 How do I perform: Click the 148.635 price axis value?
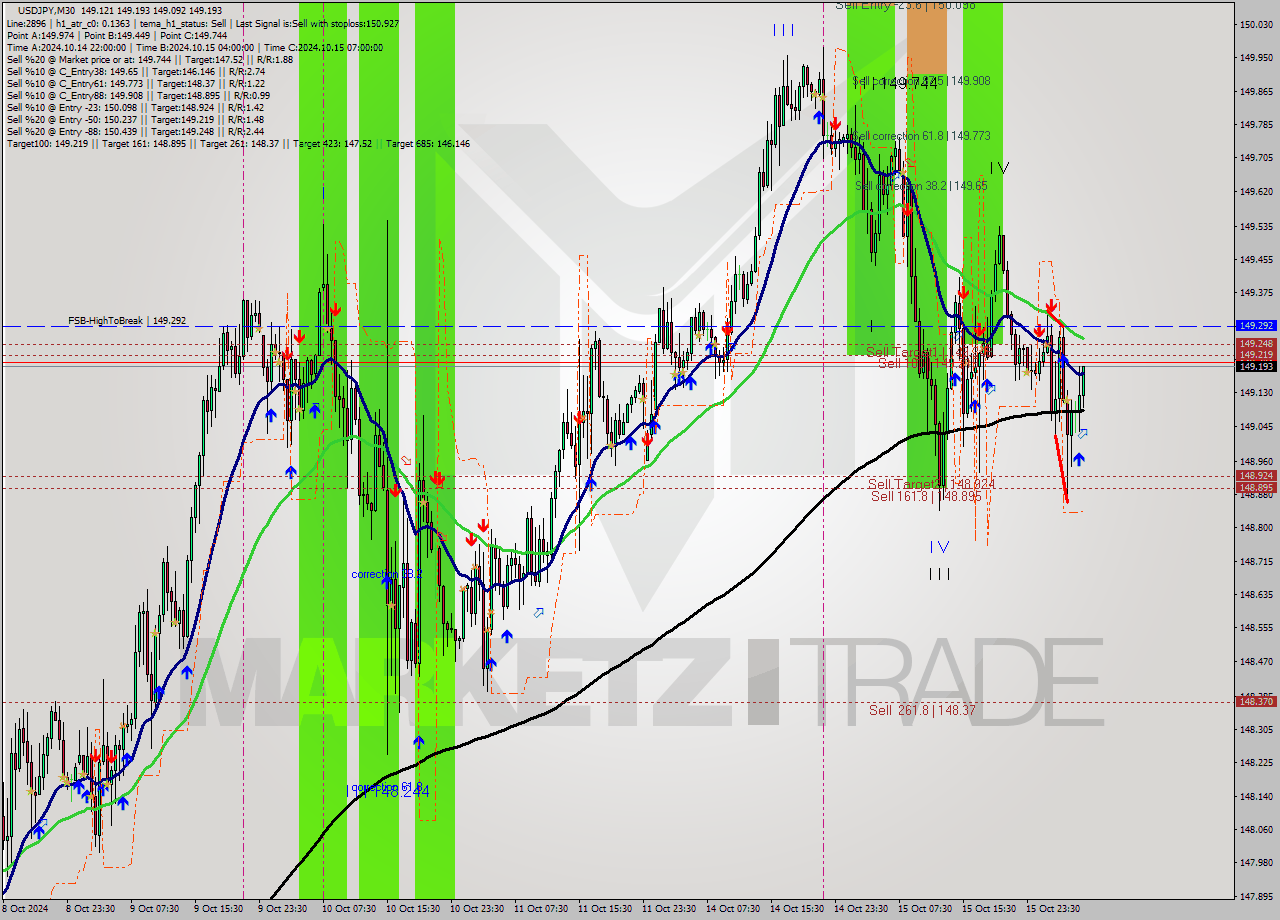pos(1256,595)
